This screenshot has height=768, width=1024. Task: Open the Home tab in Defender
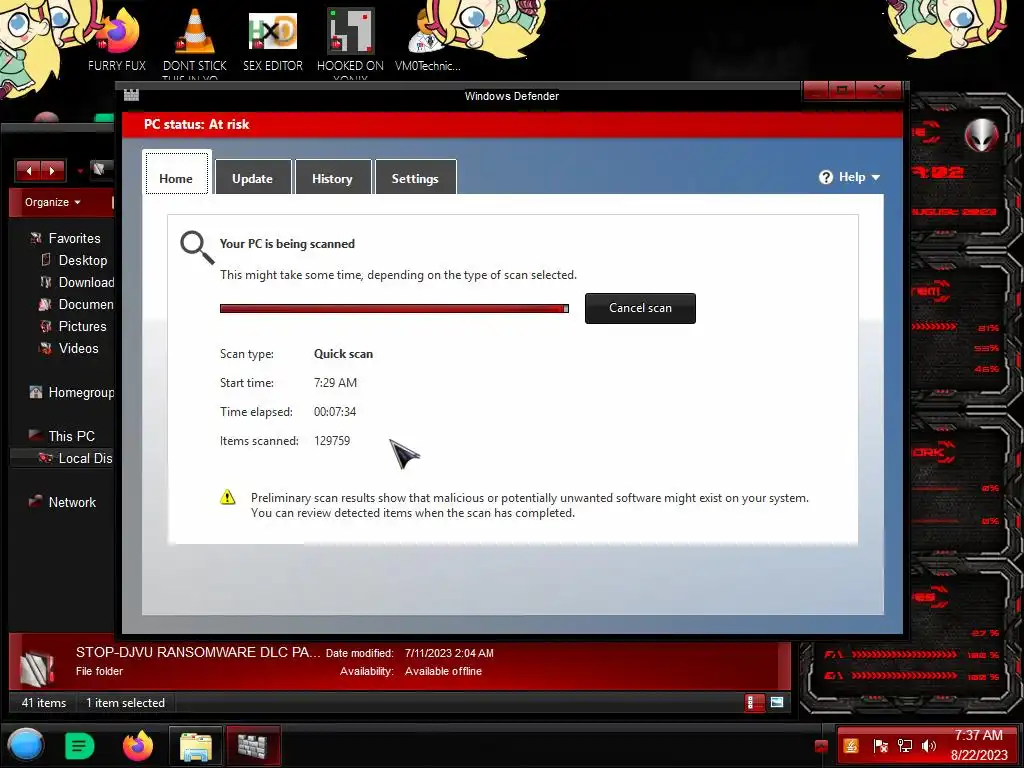176,174
